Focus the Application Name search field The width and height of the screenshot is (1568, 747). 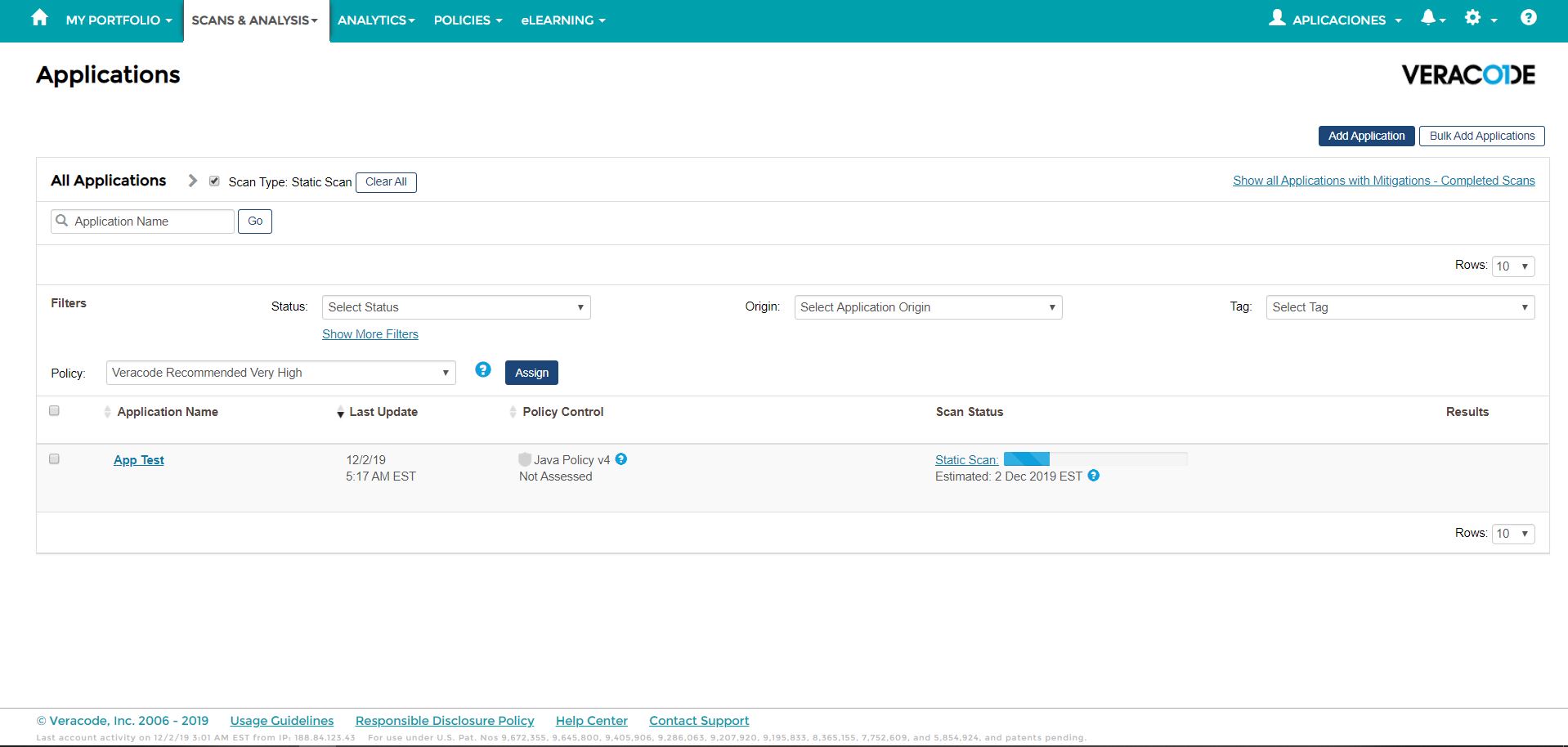(x=143, y=221)
